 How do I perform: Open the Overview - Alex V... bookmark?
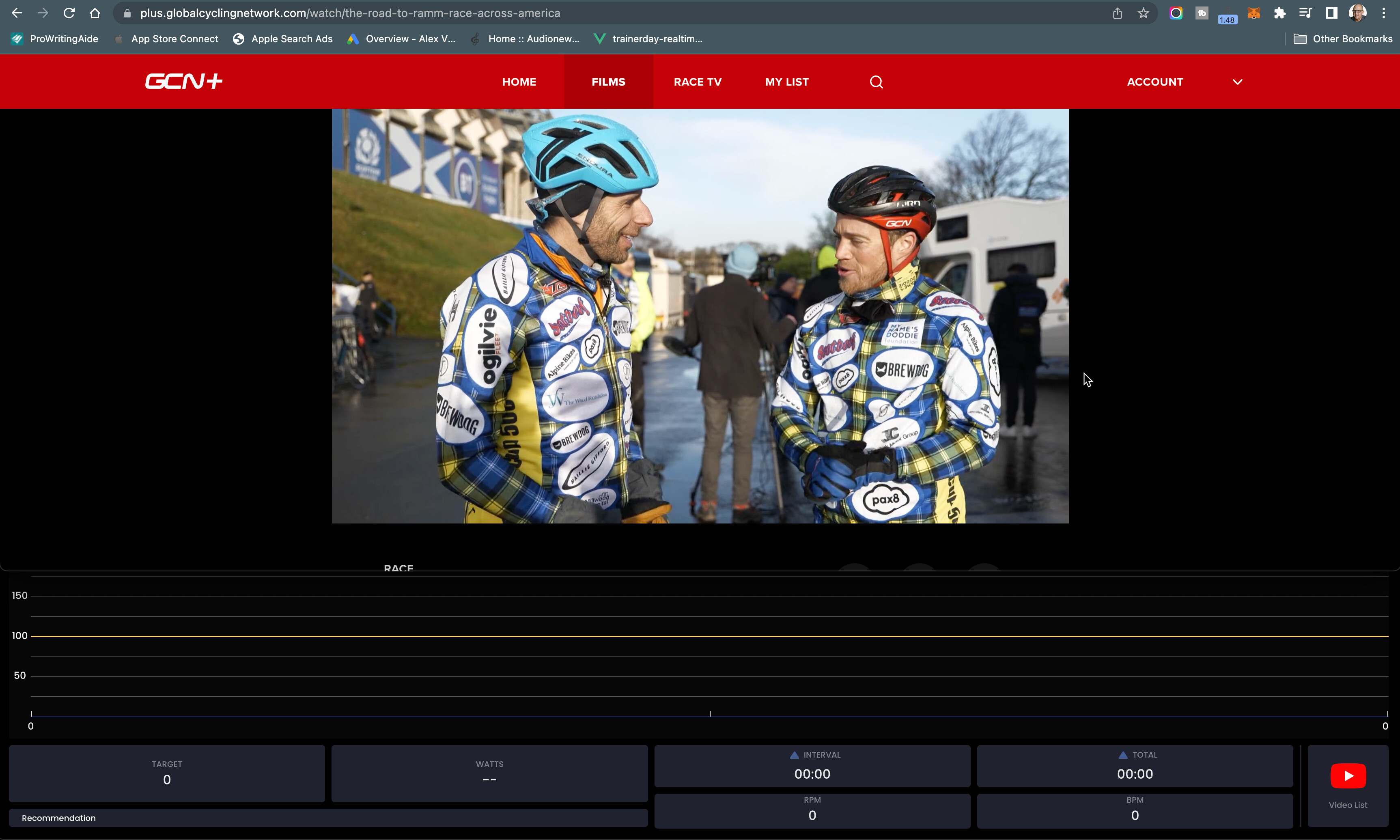tap(402, 39)
